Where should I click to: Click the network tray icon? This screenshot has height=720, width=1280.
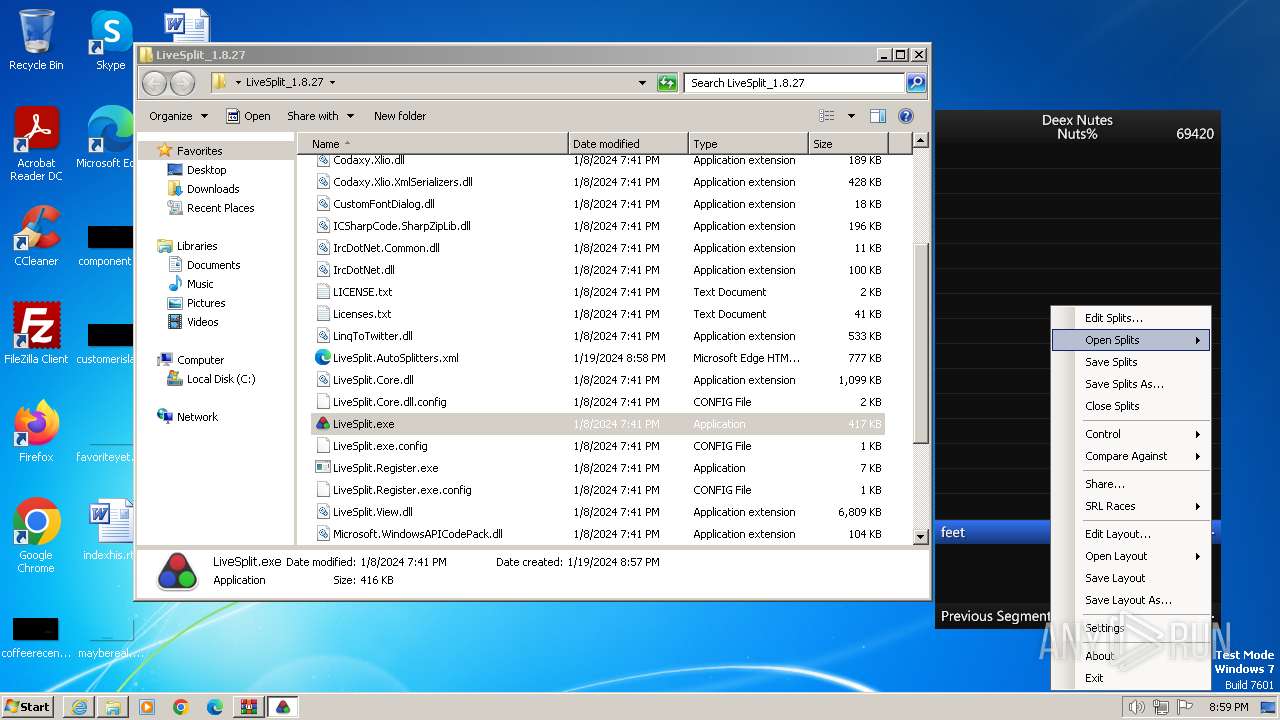pos(1161,707)
